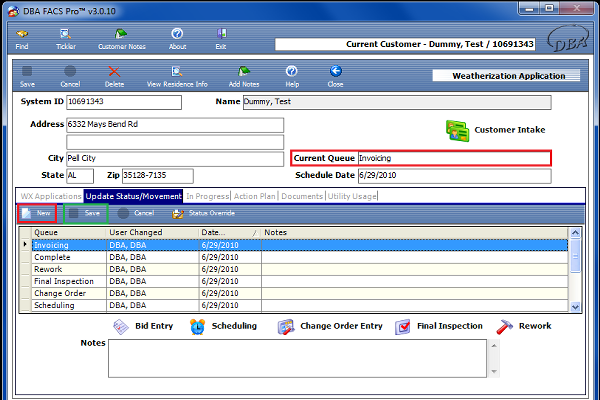Click the Address field with 6332 Mays Bend Rd
This screenshot has width=600, height=400.
[175, 125]
